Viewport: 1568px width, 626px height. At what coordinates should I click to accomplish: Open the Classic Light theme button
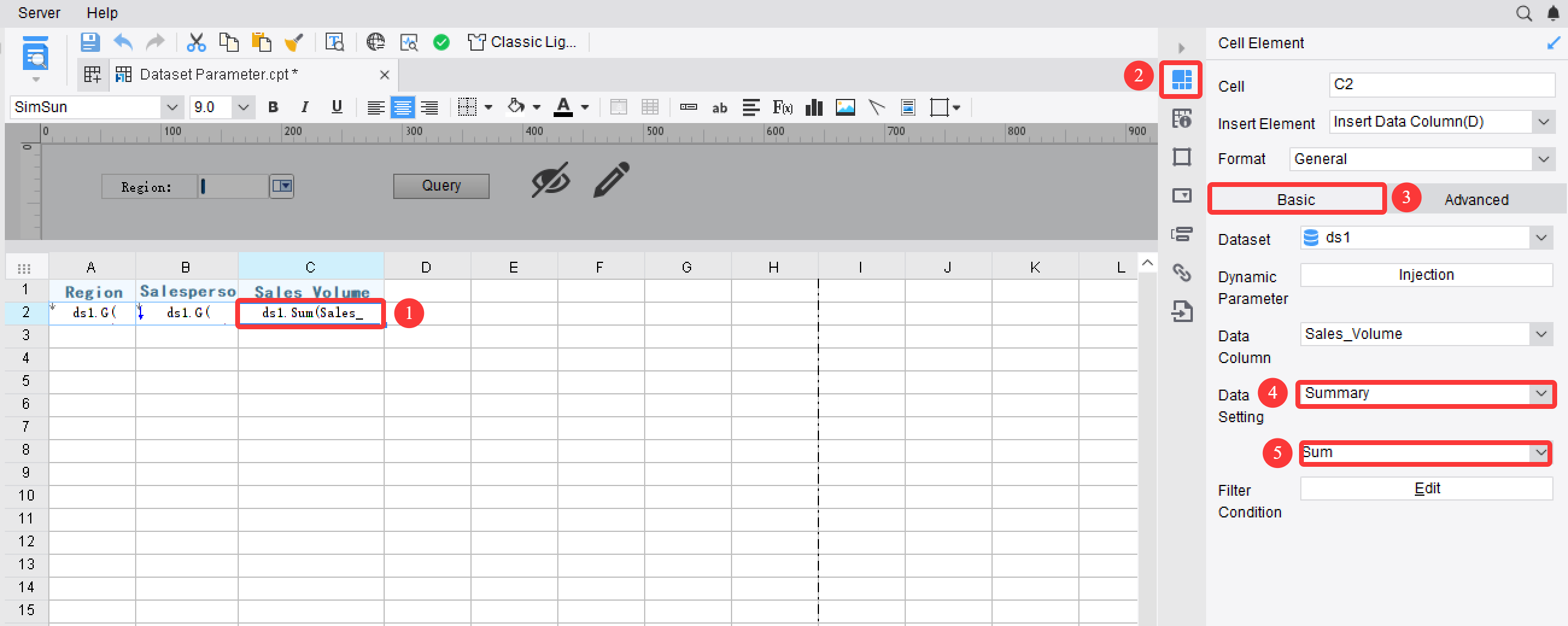(522, 42)
